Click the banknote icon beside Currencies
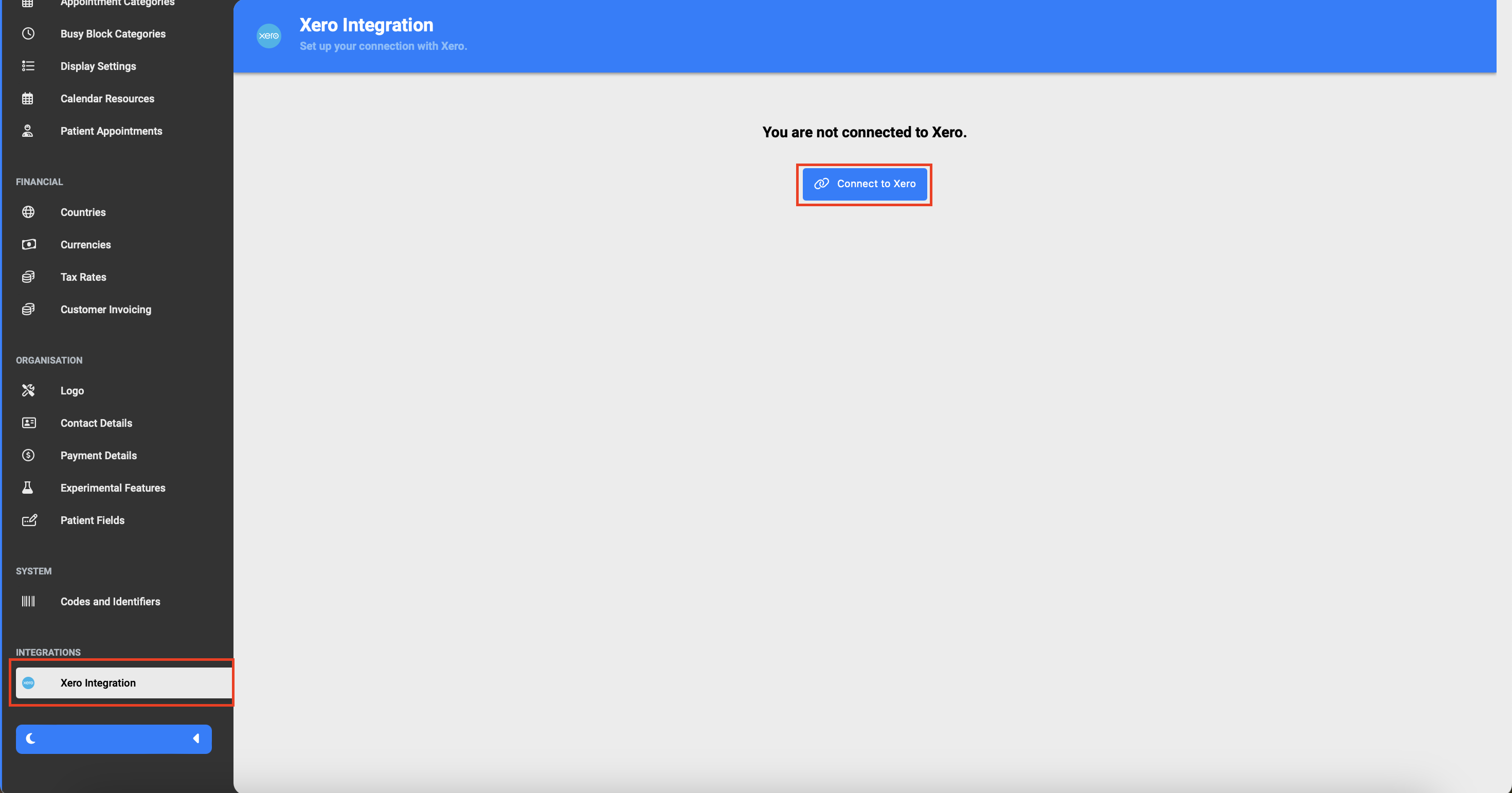This screenshot has height=793, width=1512. (28, 244)
